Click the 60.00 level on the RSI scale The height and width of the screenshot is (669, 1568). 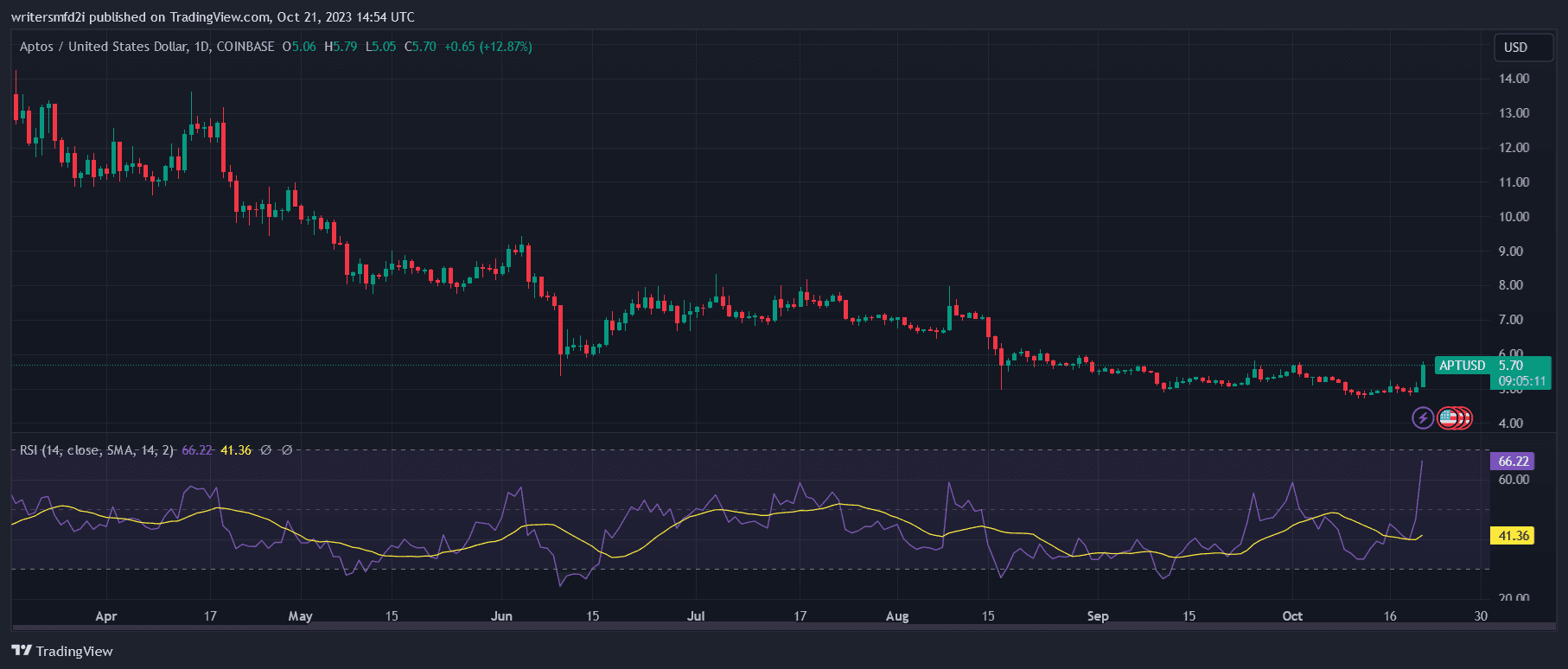click(x=1514, y=480)
